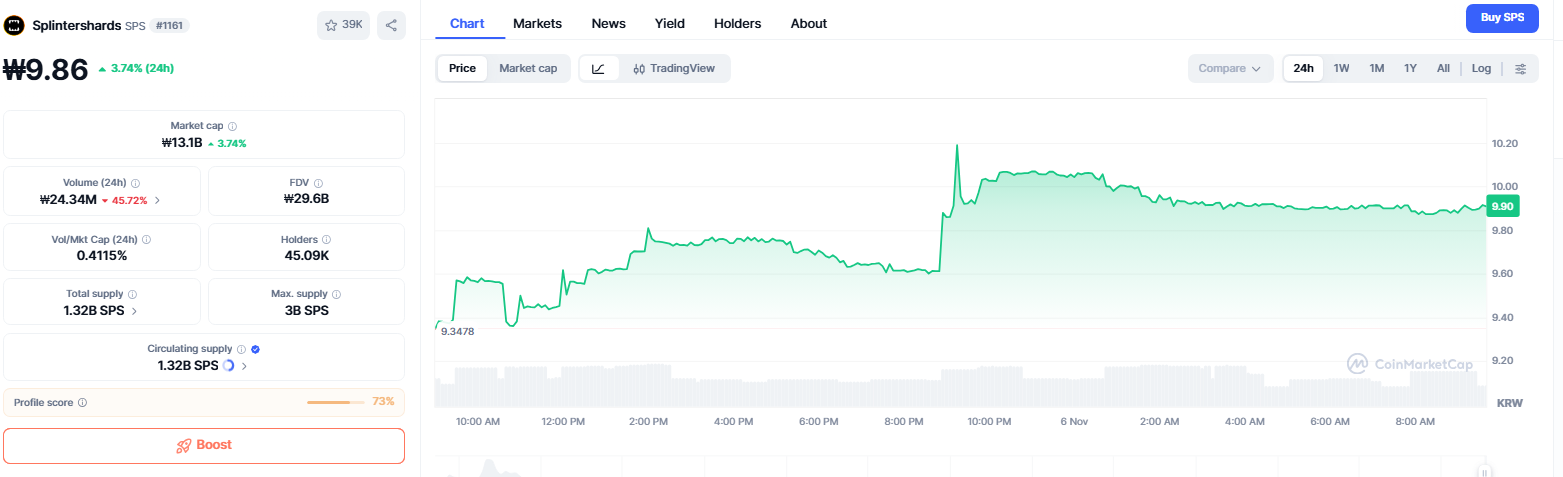Click the 3B SPS max supply value
The image size is (1563, 477).
(x=306, y=310)
